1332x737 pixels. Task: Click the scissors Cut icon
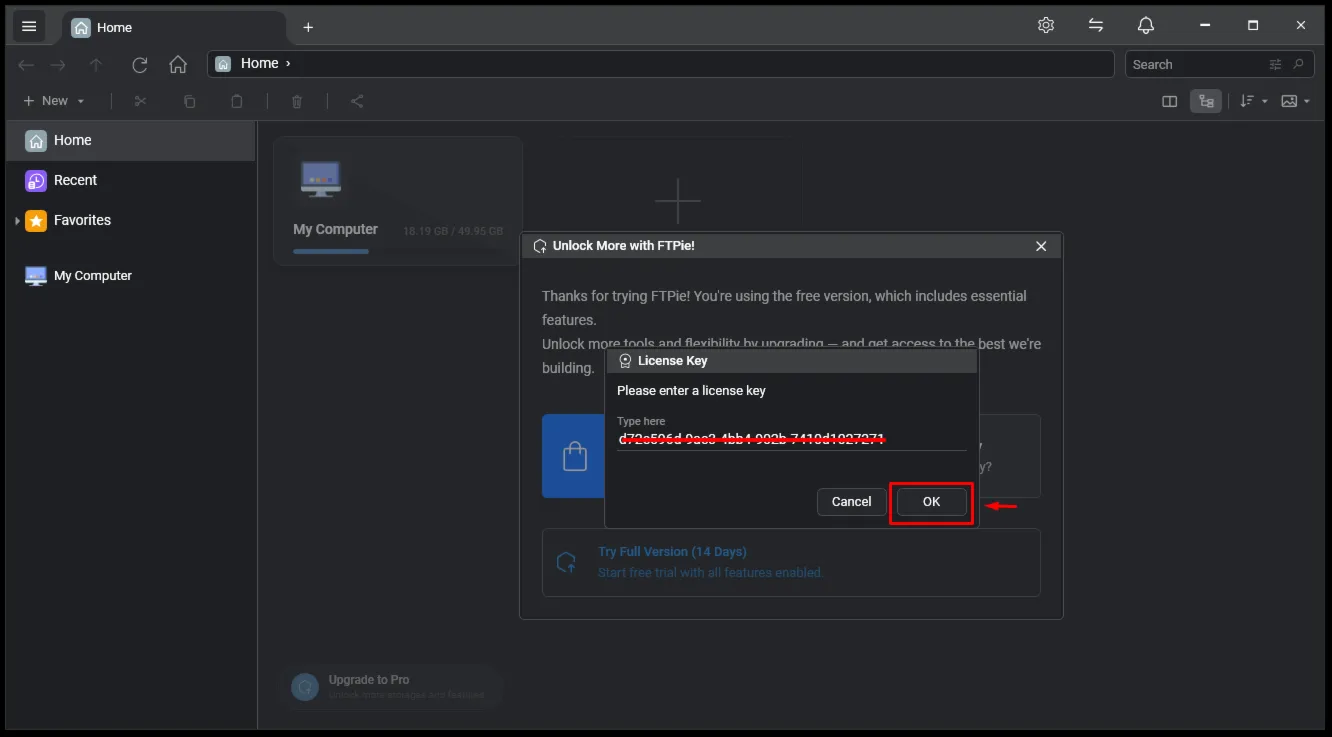tap(140, 101)
